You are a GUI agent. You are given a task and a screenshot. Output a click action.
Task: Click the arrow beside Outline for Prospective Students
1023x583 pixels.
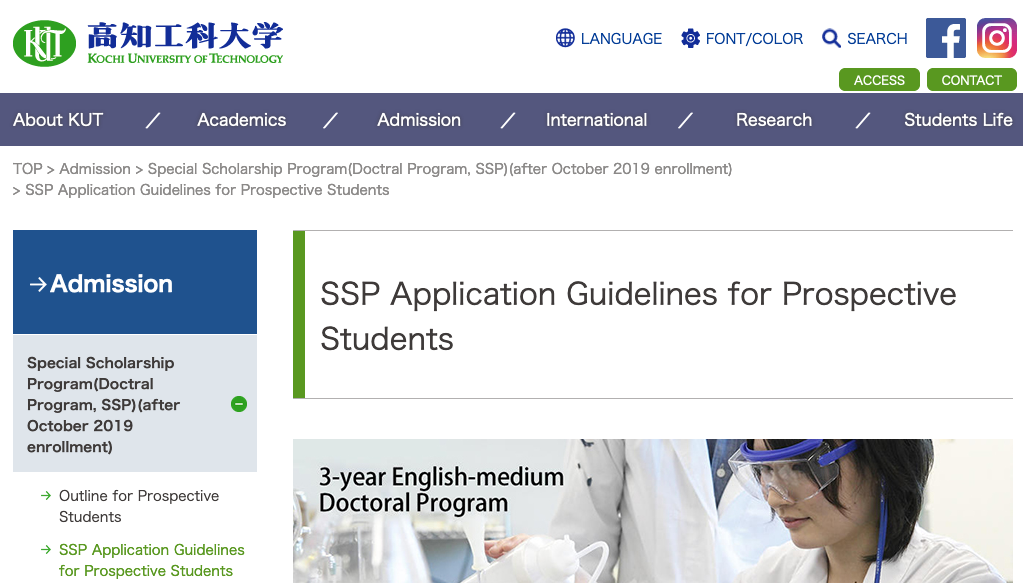[x=46, y=496]
